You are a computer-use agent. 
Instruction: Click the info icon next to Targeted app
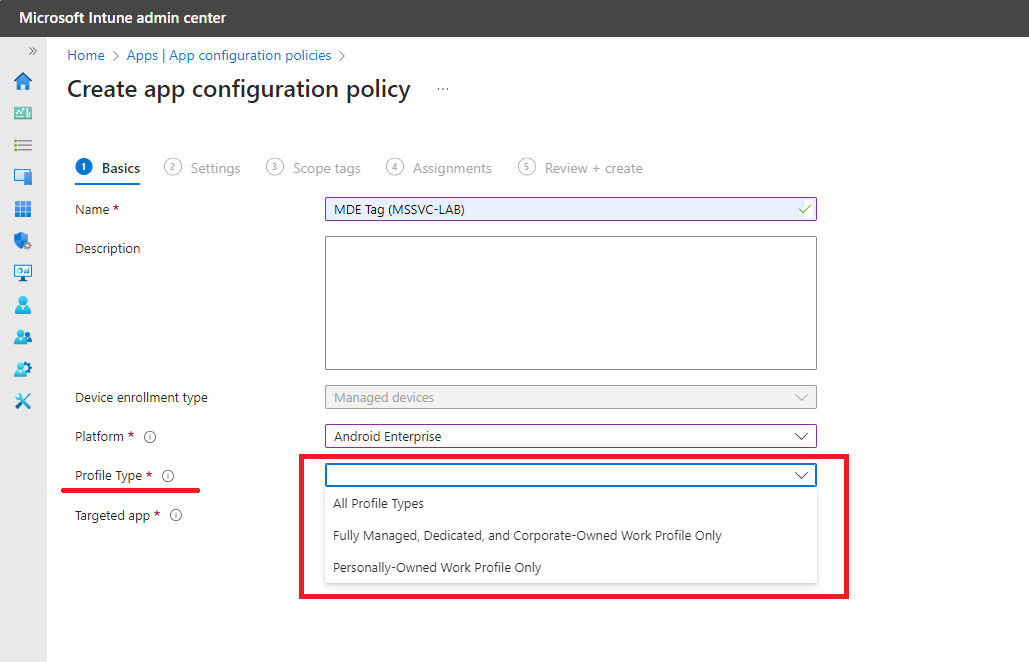(176, 516)
